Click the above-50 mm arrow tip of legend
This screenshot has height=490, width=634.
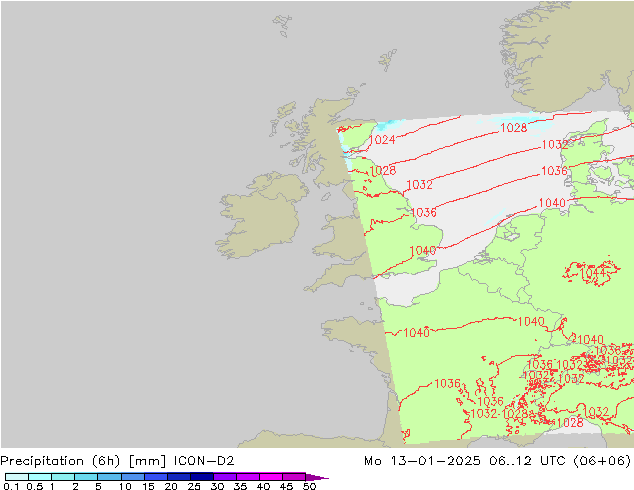click(317, 477)
